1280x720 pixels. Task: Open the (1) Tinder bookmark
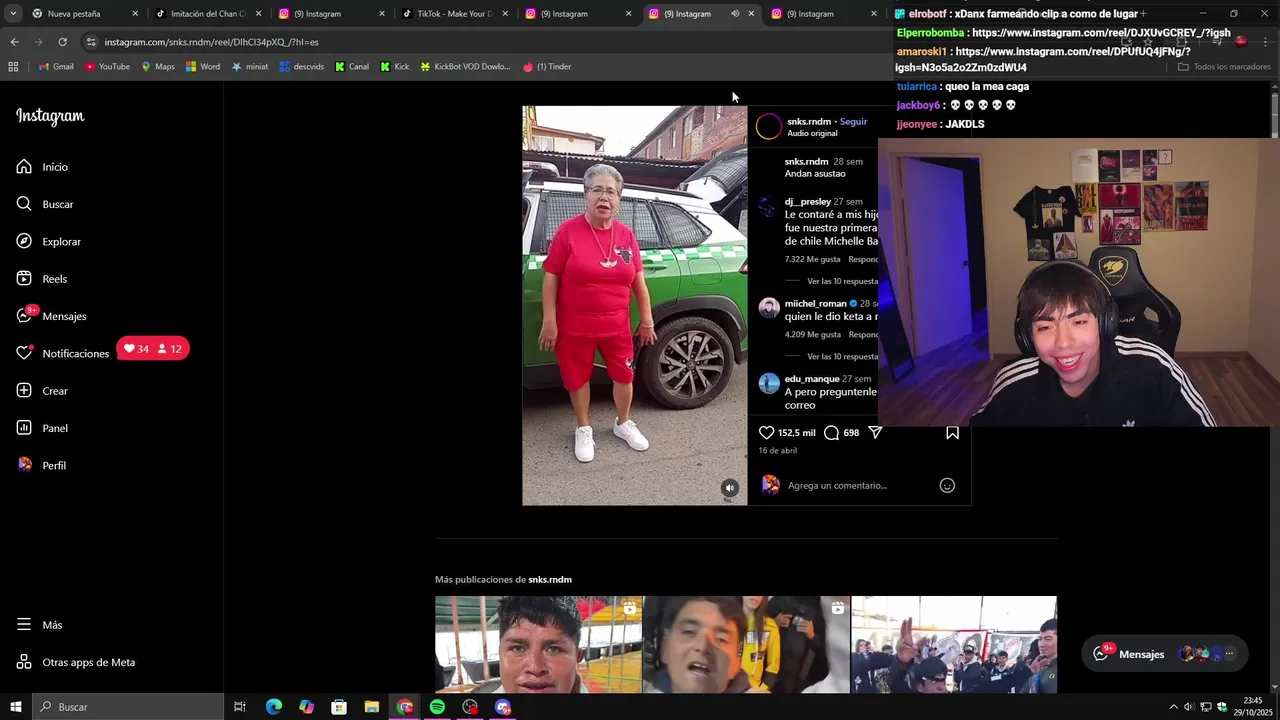(x=547, y=67)
